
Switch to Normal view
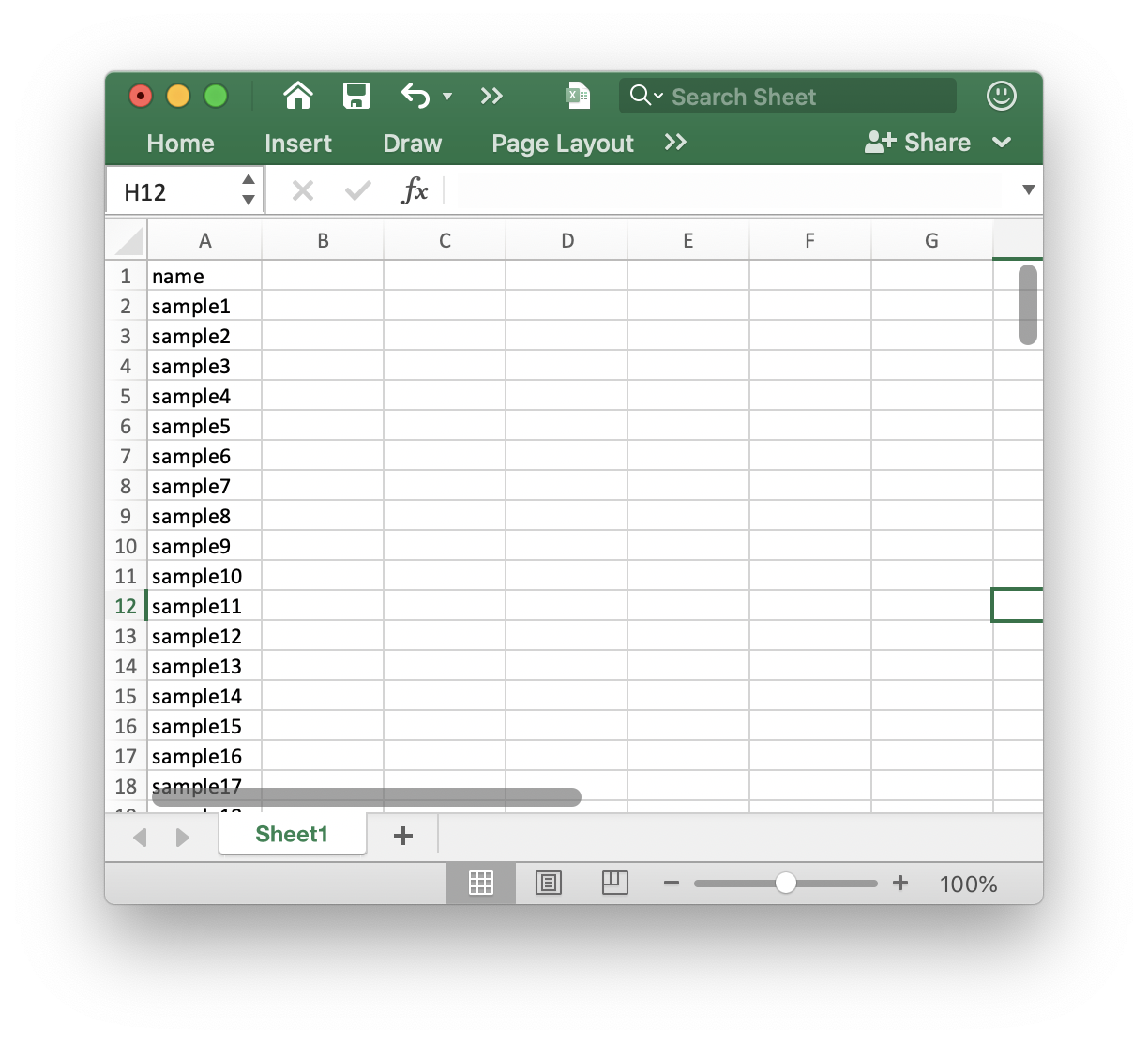(x=481, y=883)
